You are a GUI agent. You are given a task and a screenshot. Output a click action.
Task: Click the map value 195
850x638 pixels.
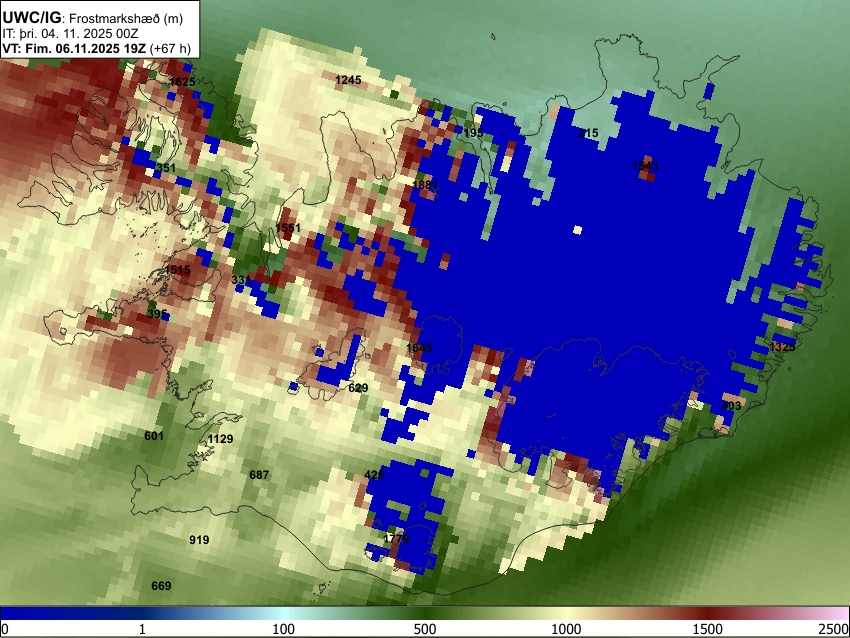[x=473, y=133]
